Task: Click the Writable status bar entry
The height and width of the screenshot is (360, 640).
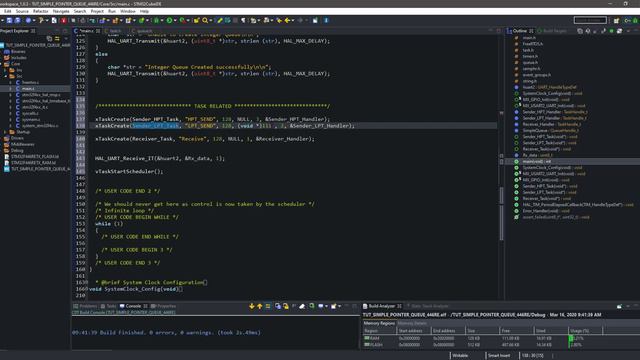Action: [x=460, y=356]
